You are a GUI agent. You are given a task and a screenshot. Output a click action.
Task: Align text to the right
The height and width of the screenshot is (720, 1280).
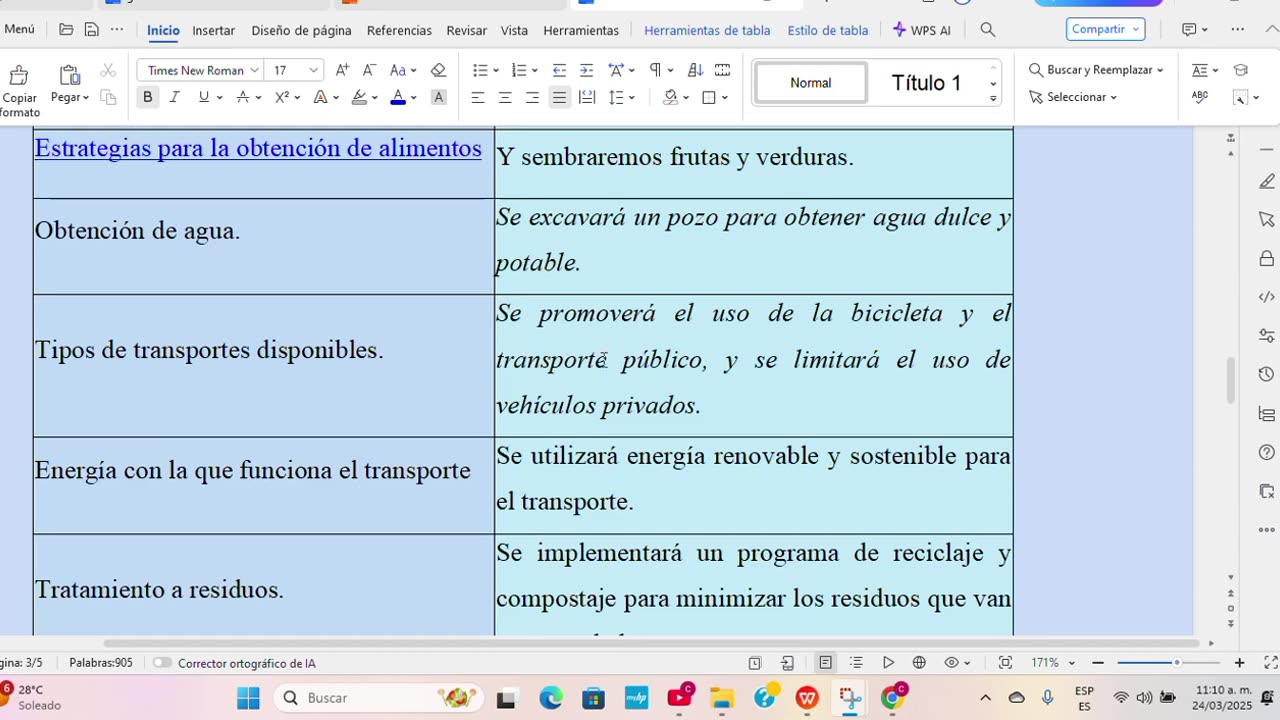click(532, 97)
